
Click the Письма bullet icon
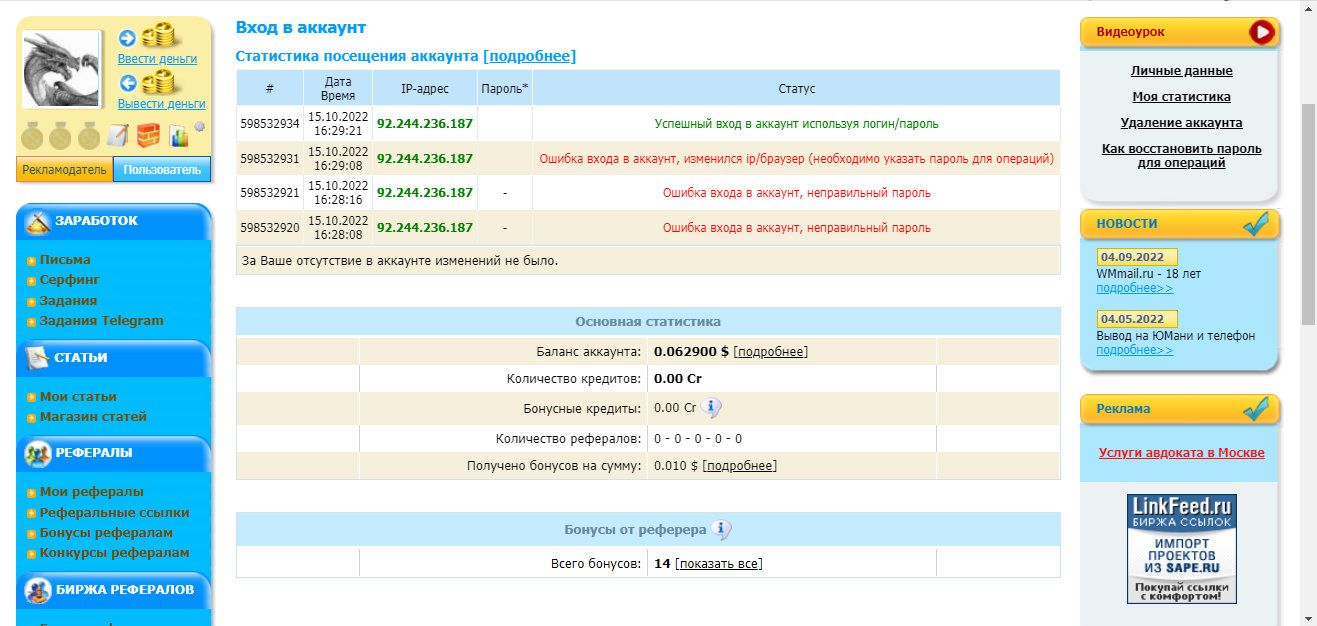(x=32, y=261)
